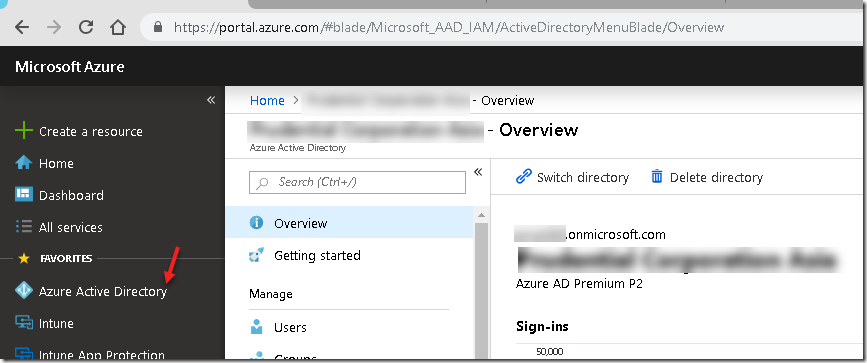
Task: Open Dashboard in the sidebar
Action: pos(71,195)
